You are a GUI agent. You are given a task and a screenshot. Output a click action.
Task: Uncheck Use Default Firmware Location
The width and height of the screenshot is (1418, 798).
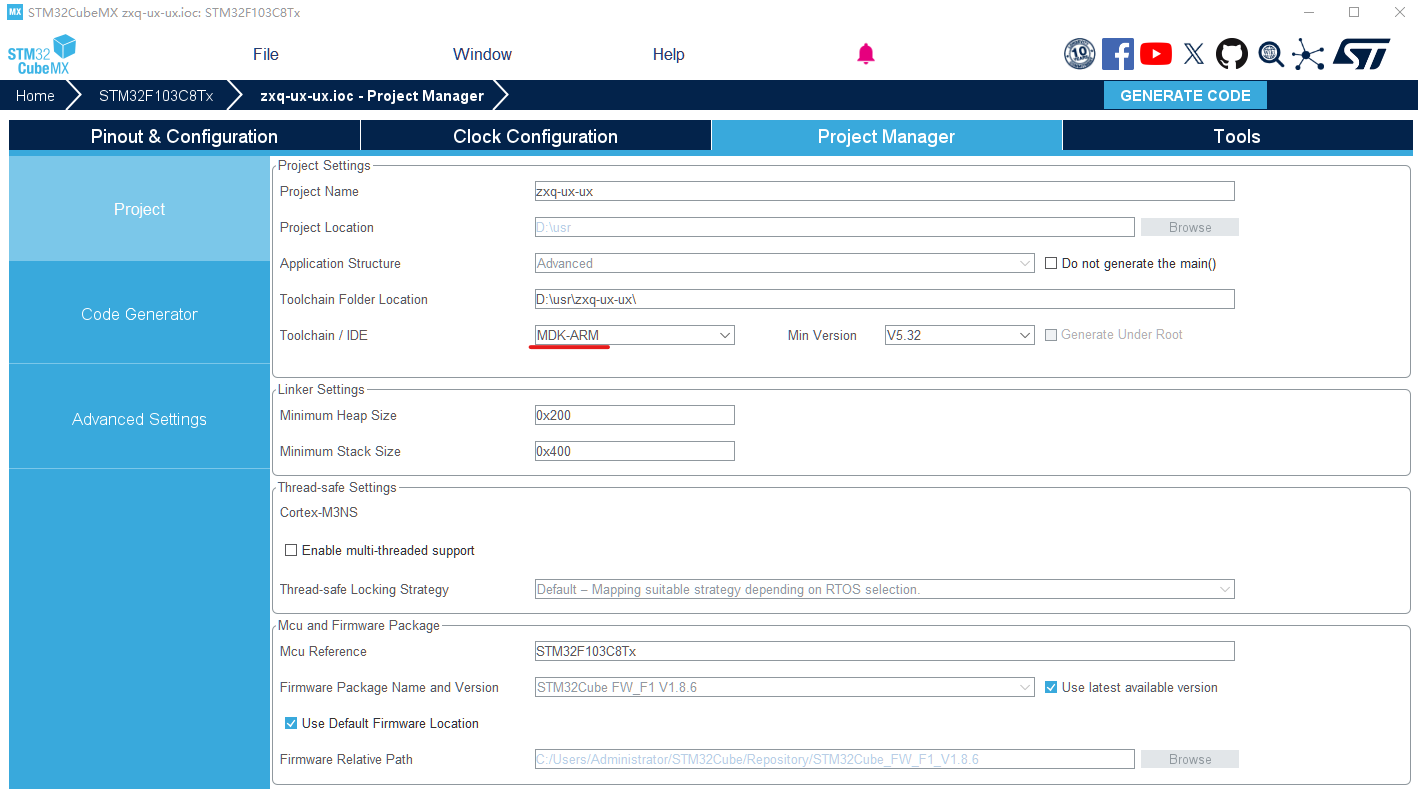[291, 724]
